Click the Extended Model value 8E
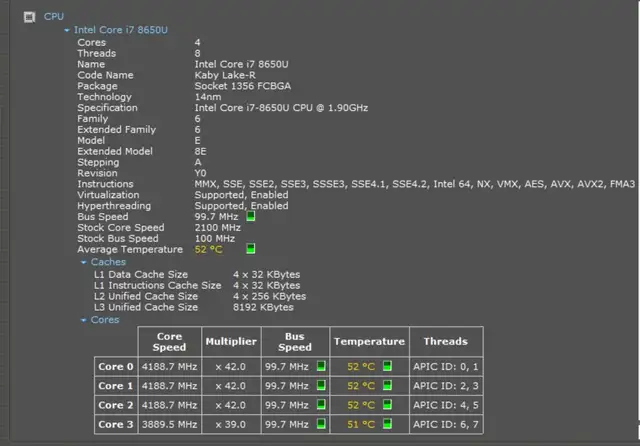640x446 pixels. 200,151
